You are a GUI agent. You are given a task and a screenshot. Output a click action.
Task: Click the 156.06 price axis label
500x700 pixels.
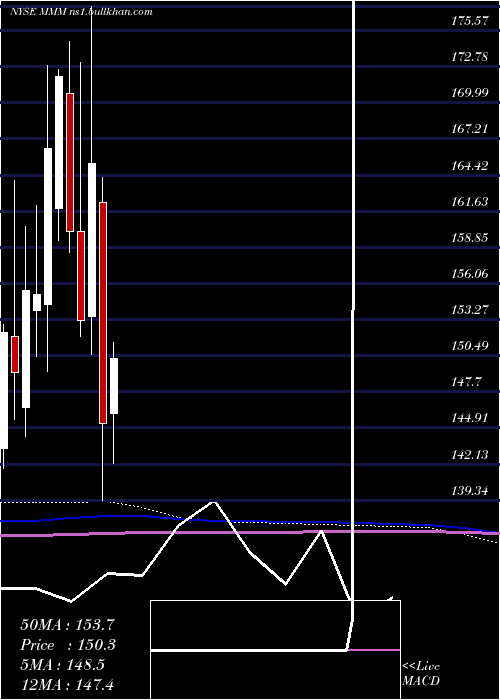pyautogui.click(x=469, y=274)
